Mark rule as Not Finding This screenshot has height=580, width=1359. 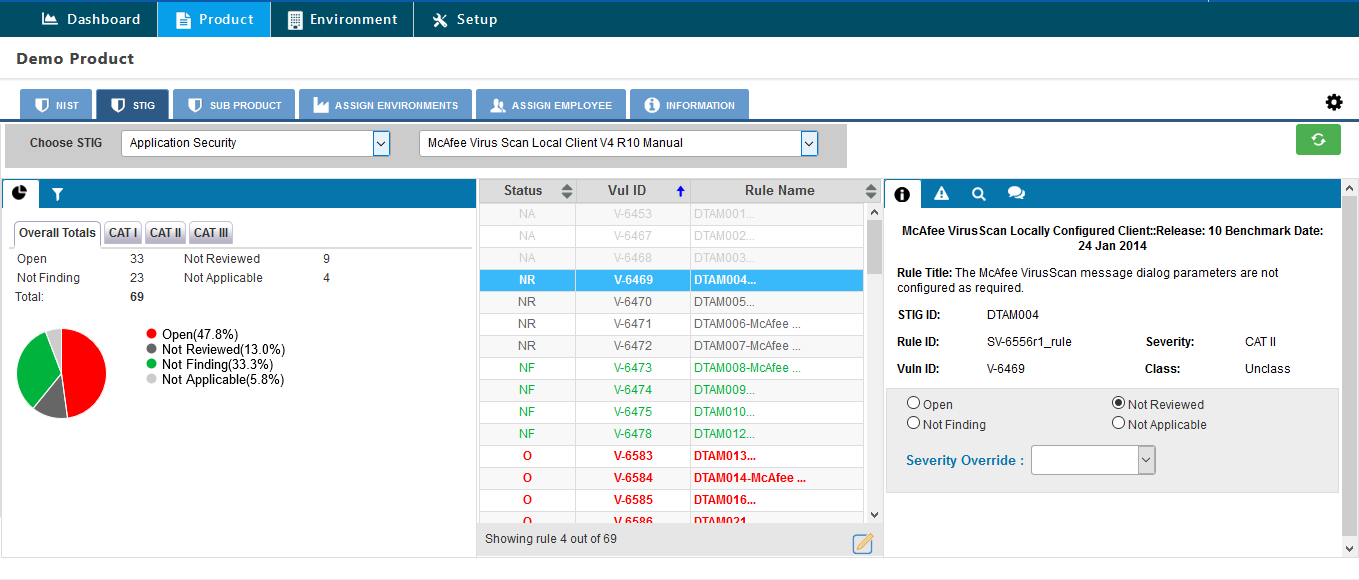point(913,423)
